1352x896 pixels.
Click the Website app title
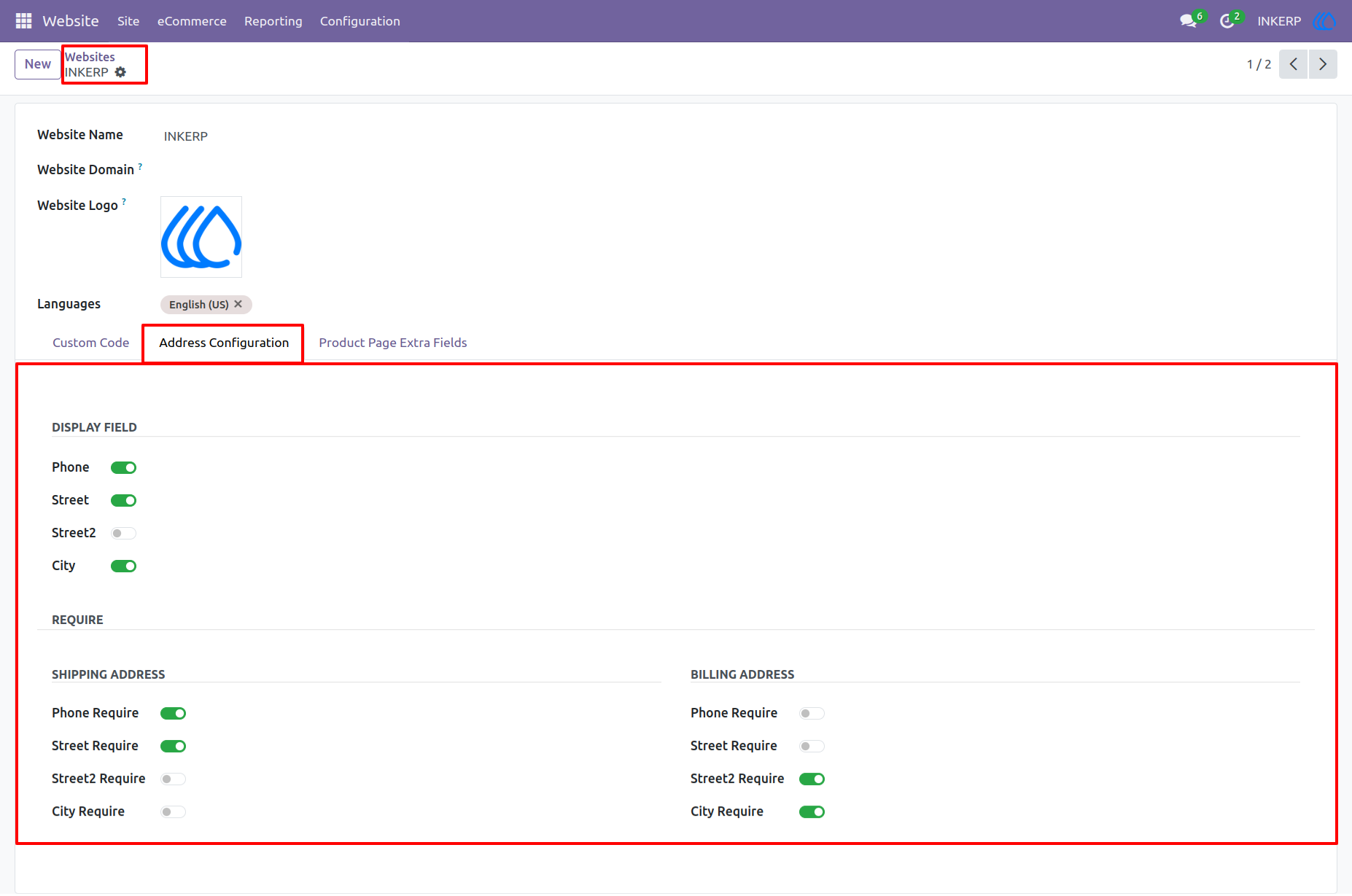tap(71, 21)
